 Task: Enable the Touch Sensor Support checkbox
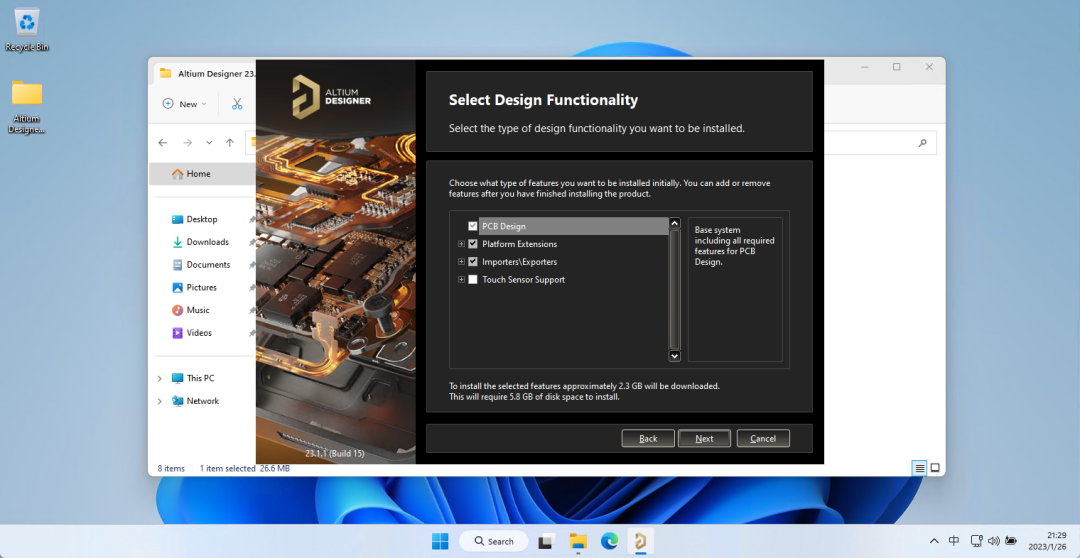coord(473,280)
